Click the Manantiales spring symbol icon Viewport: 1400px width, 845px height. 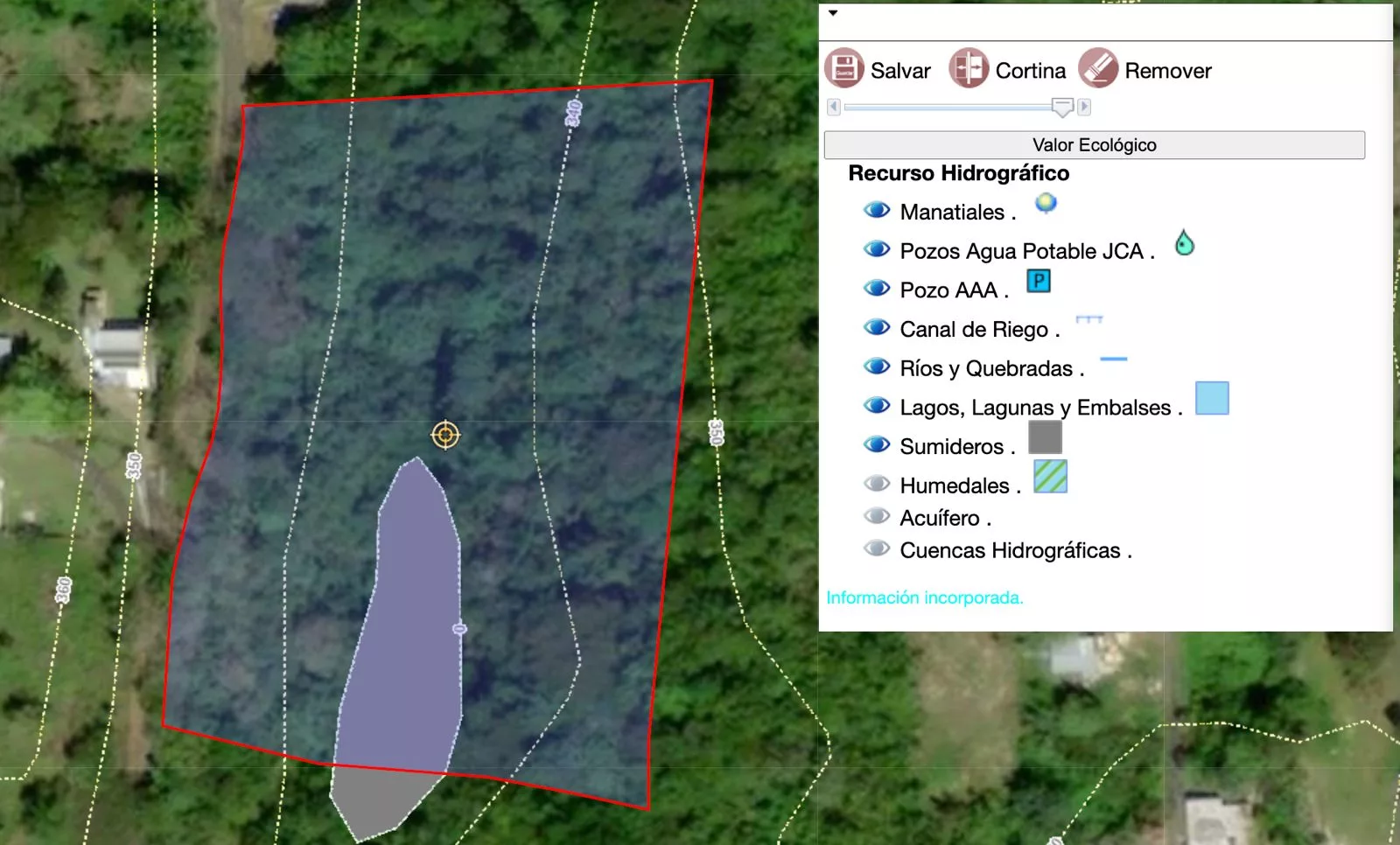1046,204
